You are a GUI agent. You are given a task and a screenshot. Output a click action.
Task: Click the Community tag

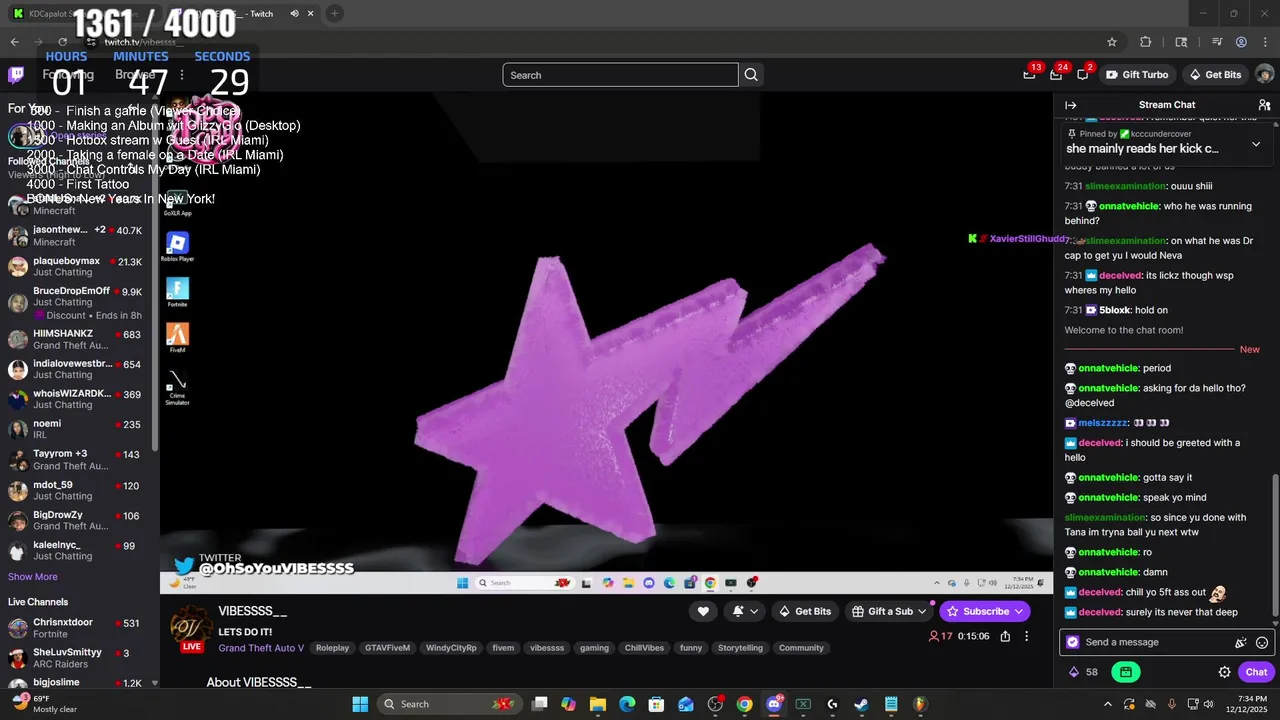(x=801, y=648)
